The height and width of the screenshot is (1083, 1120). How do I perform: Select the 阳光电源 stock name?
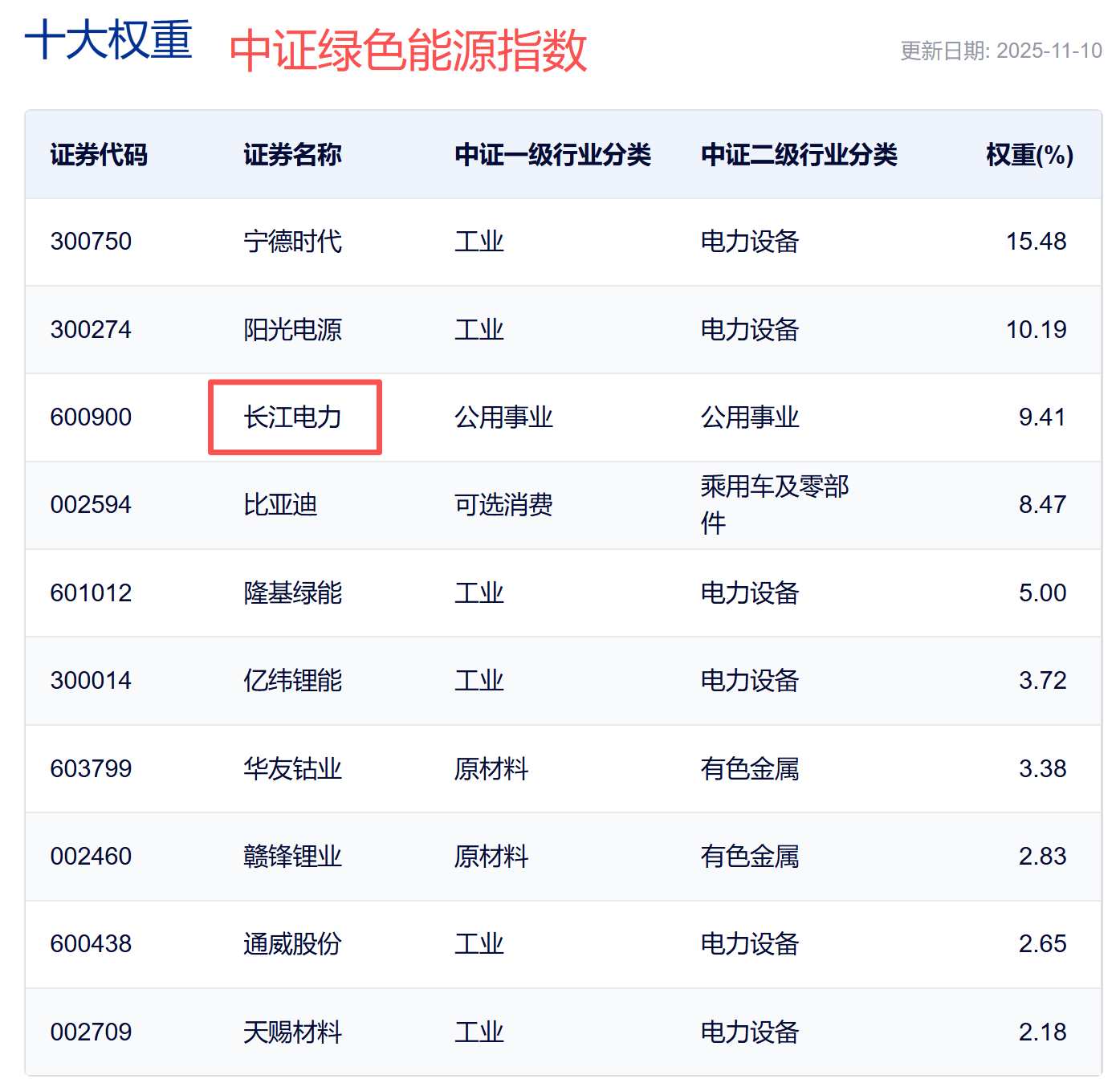pyautogui.click(x=292, y=329)
